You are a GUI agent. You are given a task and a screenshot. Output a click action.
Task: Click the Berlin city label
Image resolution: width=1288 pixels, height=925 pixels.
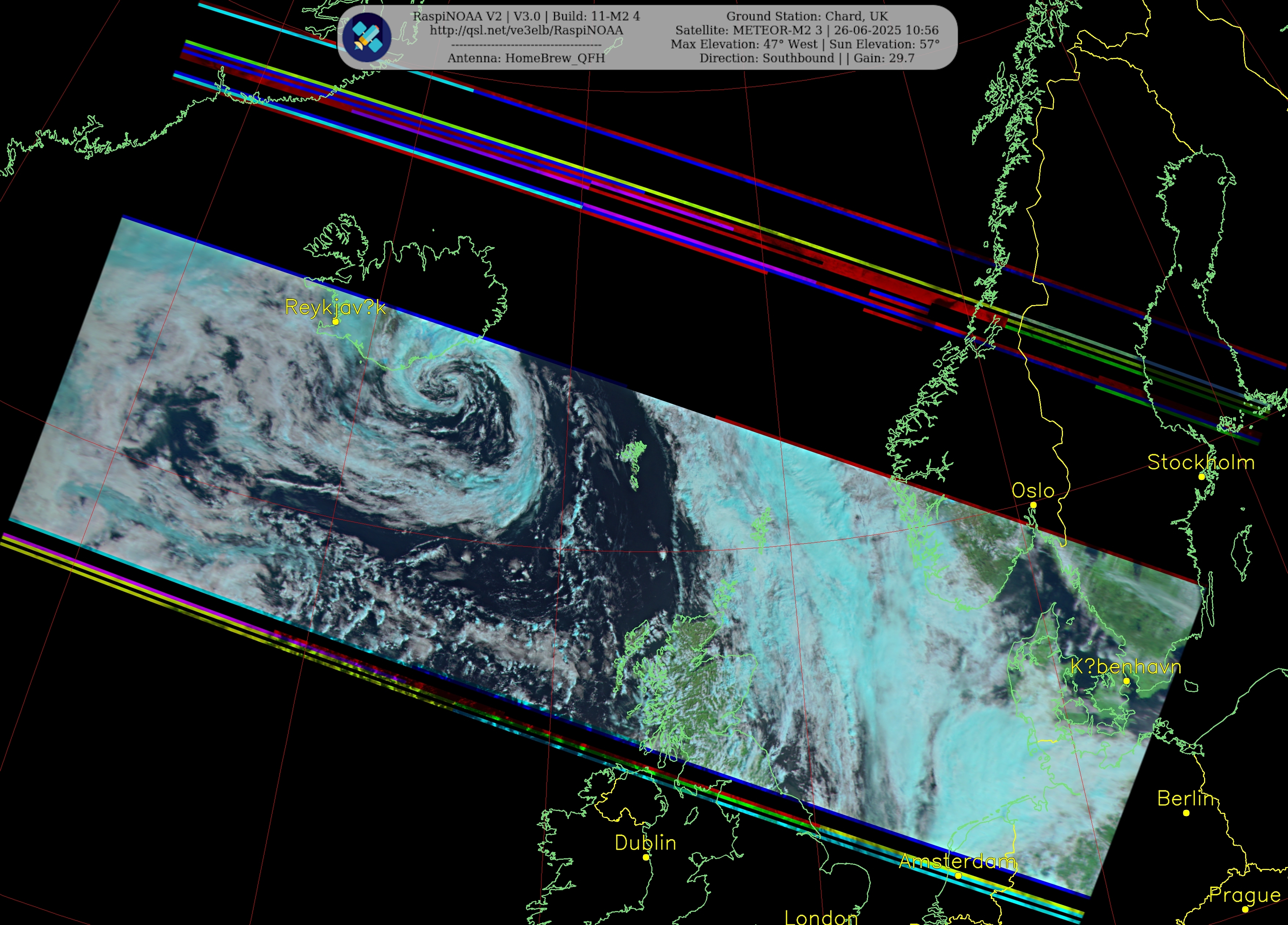1186,798
